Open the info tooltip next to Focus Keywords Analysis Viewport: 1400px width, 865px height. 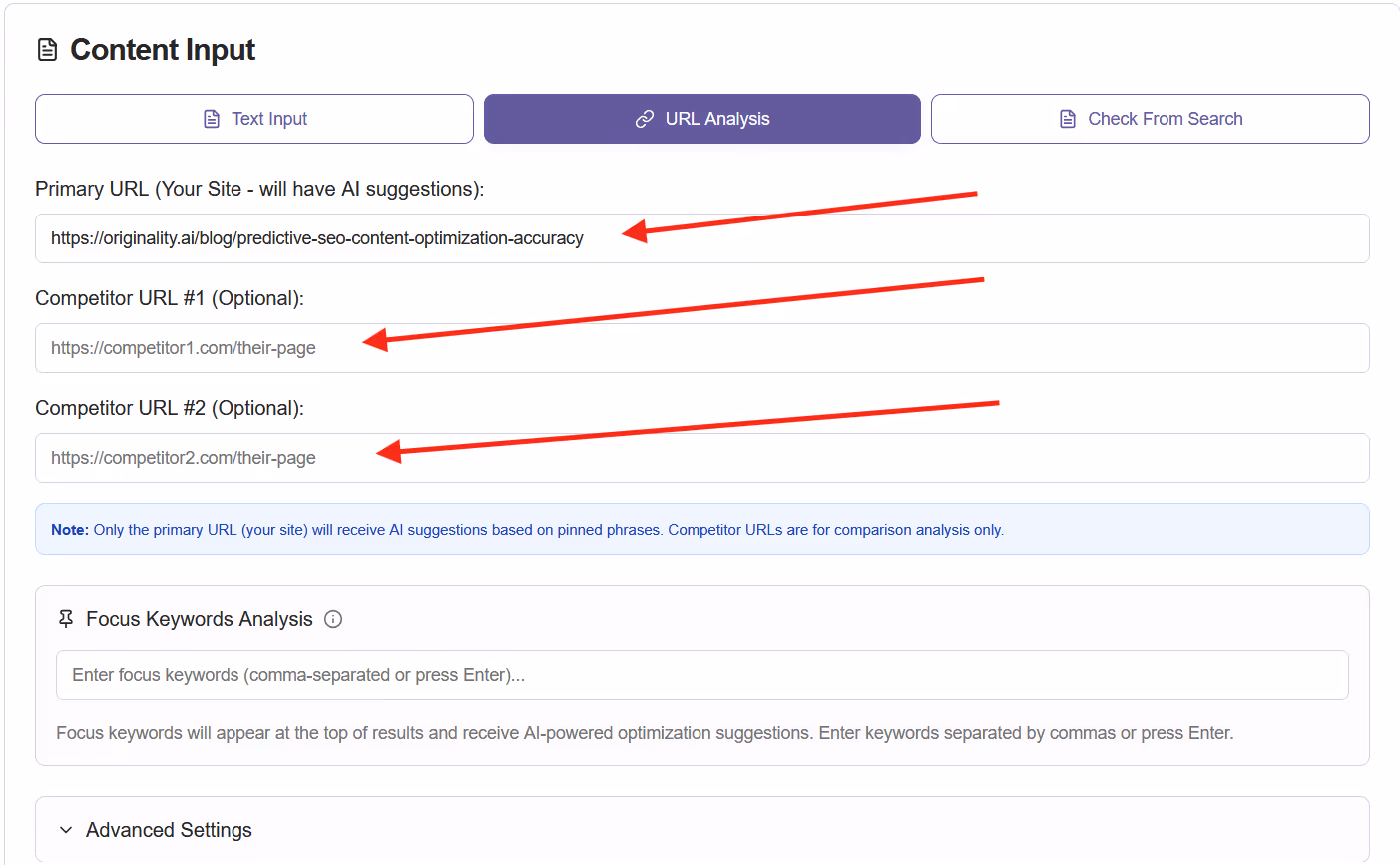[333, 619]
